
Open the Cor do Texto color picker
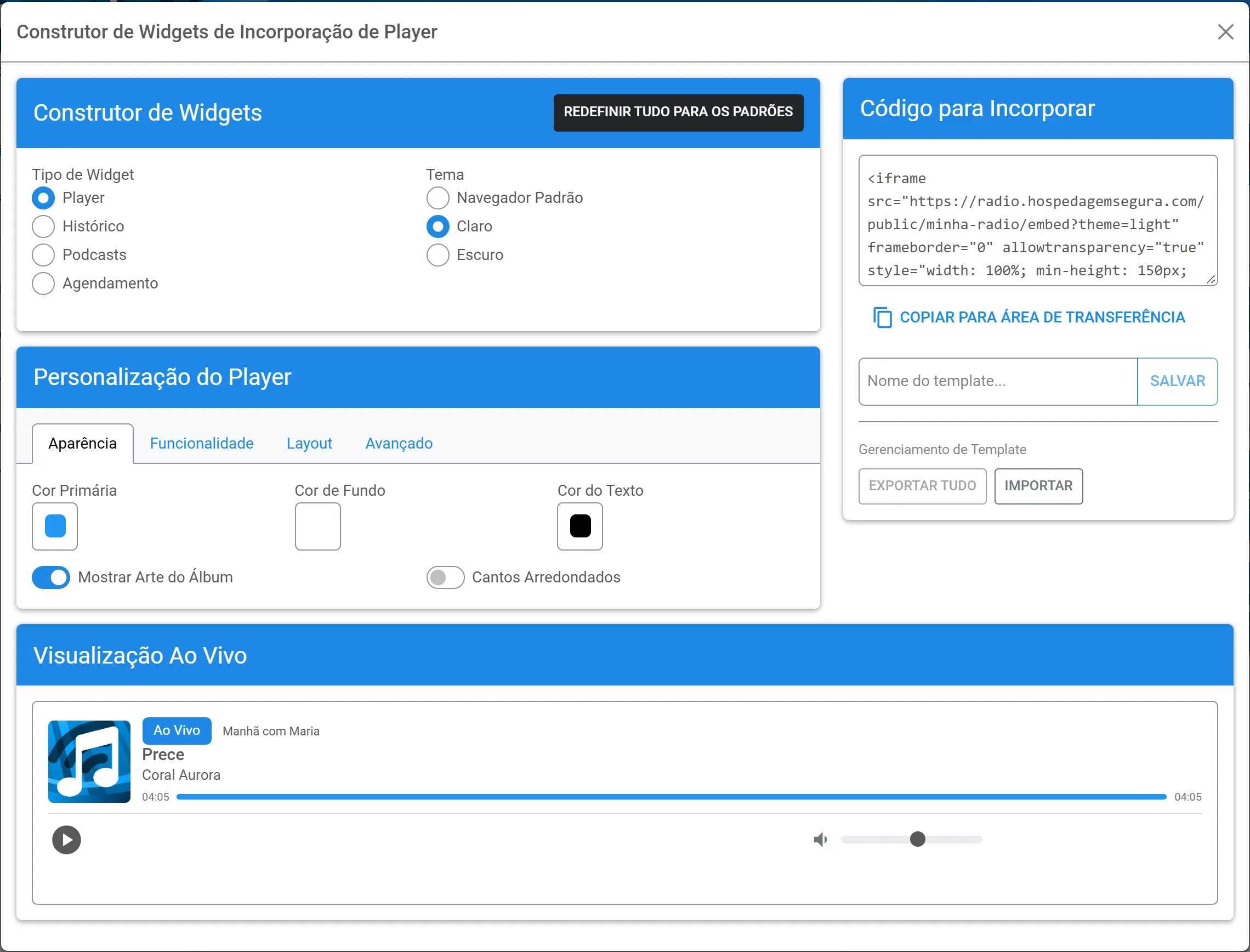point(580,526)
